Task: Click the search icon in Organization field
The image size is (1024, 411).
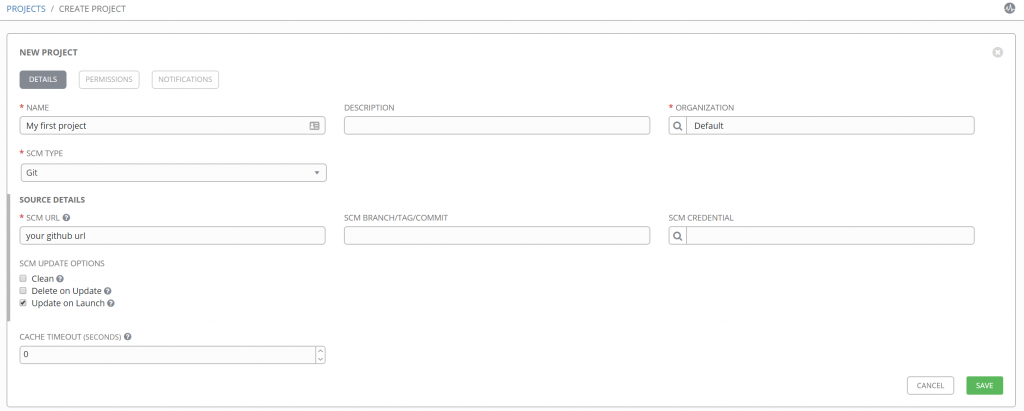Action: click(x=677, y=126)
